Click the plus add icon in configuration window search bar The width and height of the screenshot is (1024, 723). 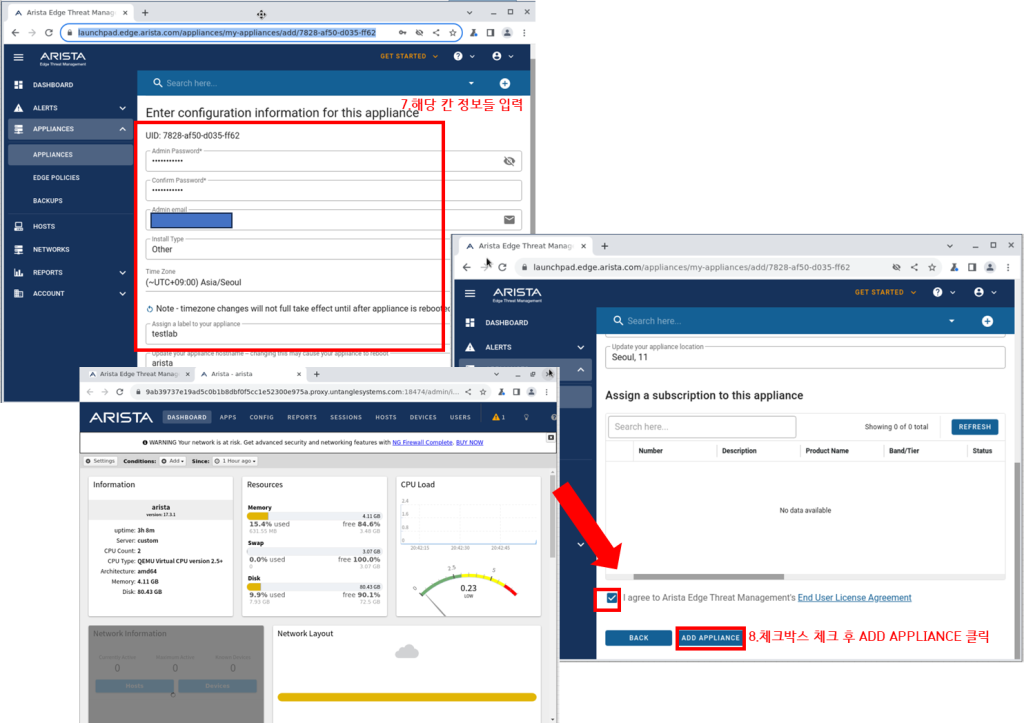click(x=505, y=84)
